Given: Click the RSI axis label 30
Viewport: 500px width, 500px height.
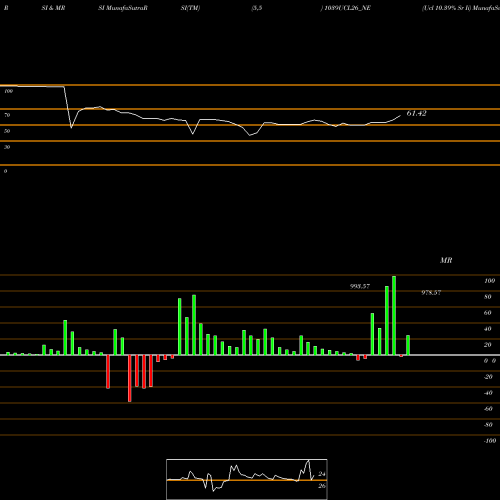Looking at the screenshot, I should pos(7,147).
